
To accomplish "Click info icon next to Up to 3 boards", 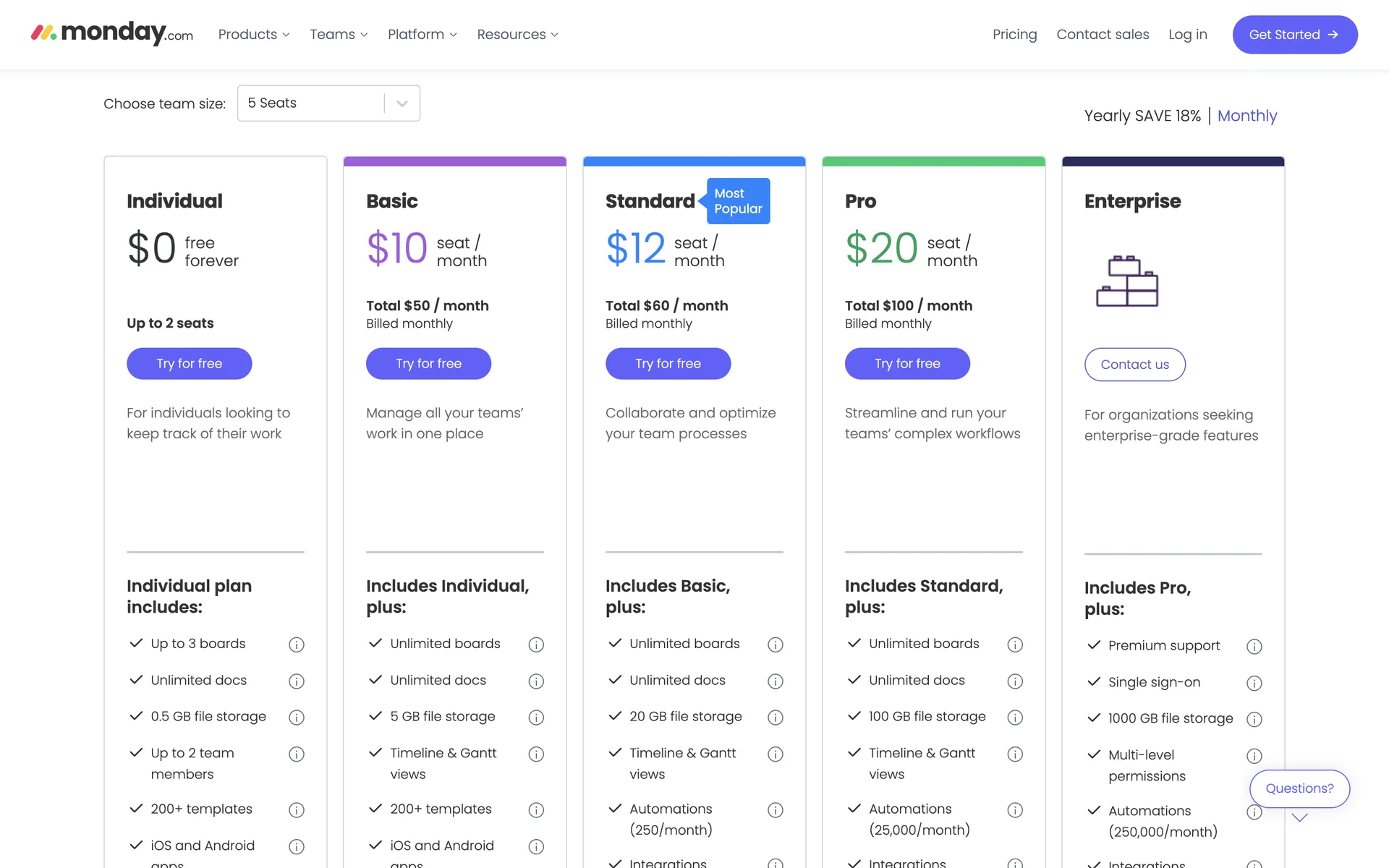I will [x=297, y=644].
